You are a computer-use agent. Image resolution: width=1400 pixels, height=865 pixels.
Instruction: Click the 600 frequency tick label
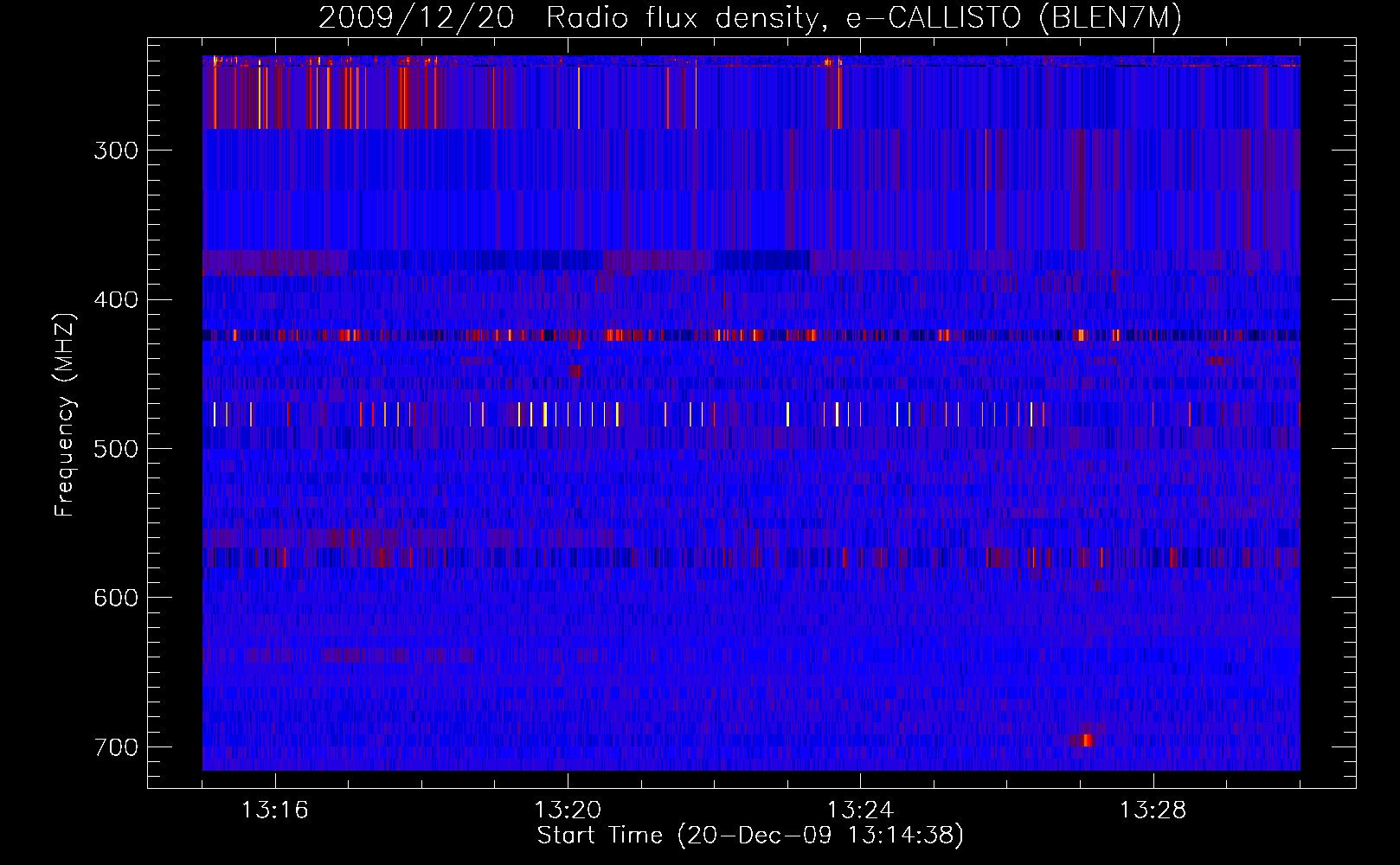116,598
